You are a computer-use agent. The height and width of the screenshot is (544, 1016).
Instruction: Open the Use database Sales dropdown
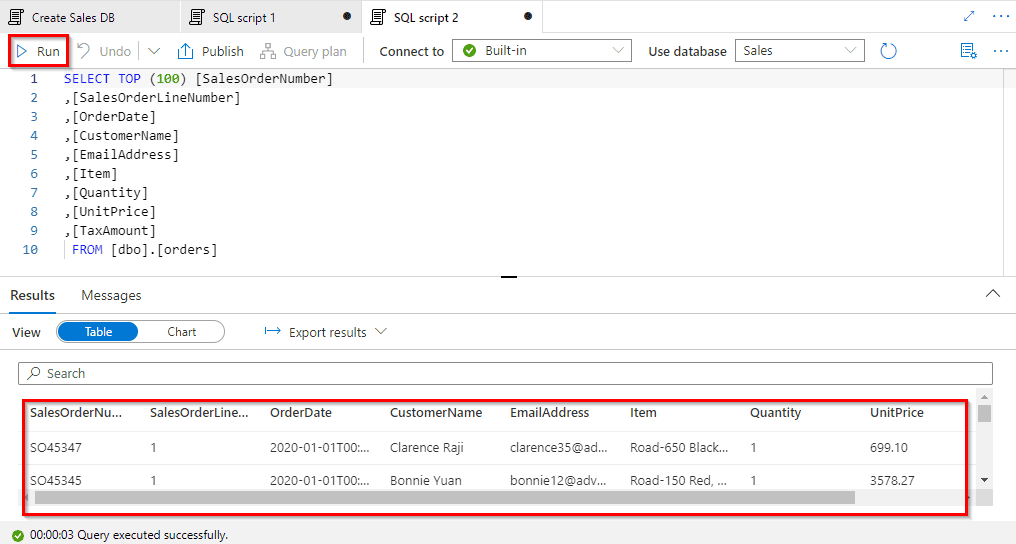point(799,51)
